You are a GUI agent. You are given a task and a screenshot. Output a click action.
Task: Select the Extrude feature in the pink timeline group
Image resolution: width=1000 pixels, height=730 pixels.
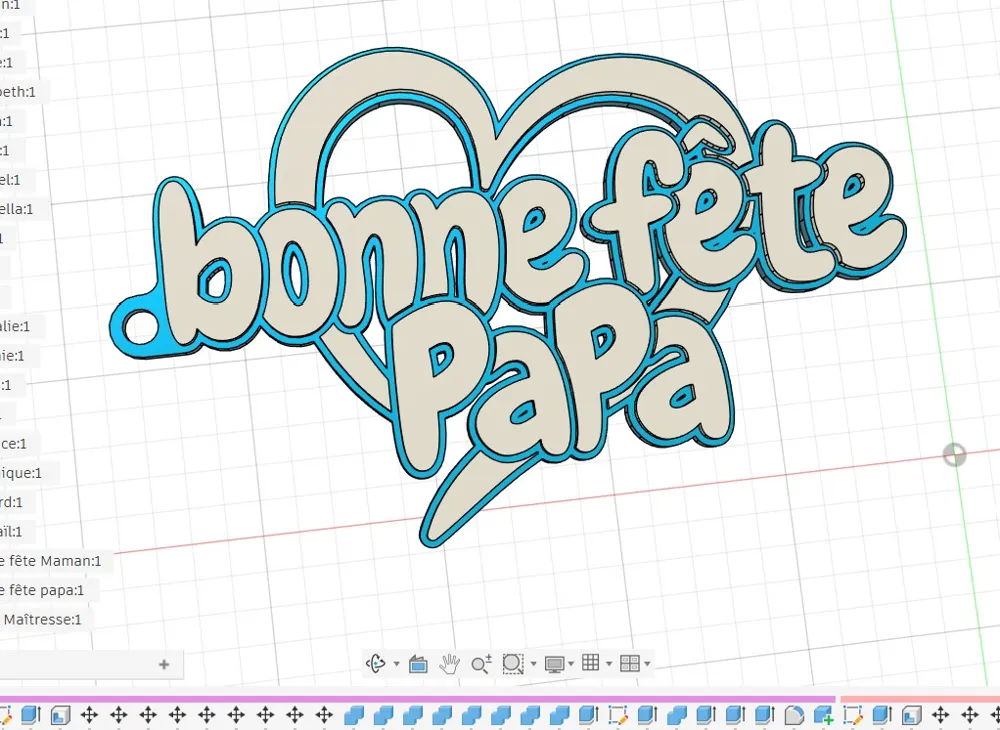point(882,715)
